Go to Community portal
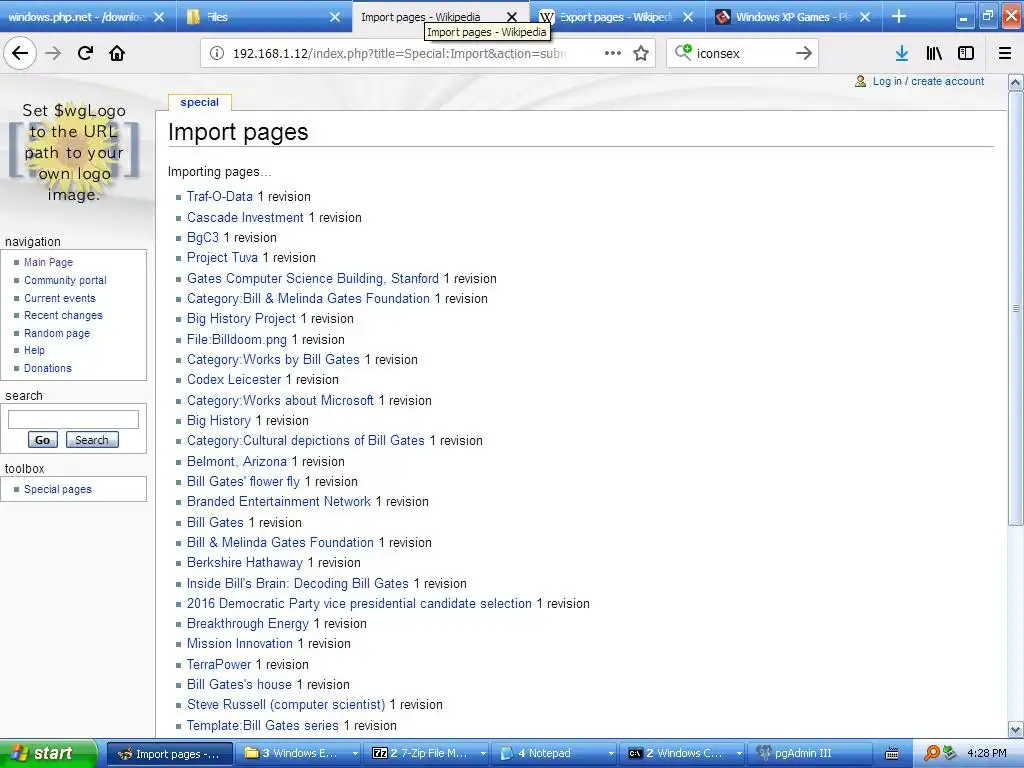1024x768 pixels. point(65,280)
